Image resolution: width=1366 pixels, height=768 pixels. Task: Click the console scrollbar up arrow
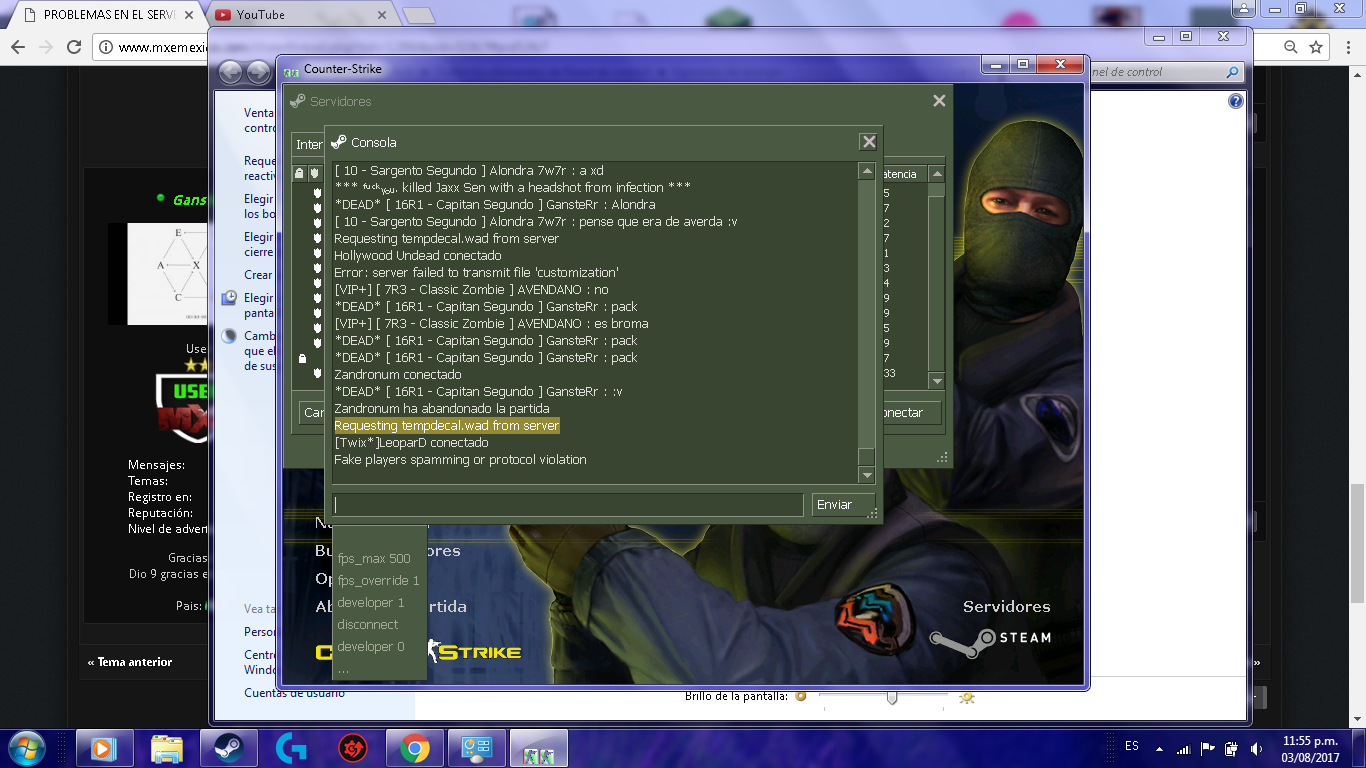click(867, 171)
